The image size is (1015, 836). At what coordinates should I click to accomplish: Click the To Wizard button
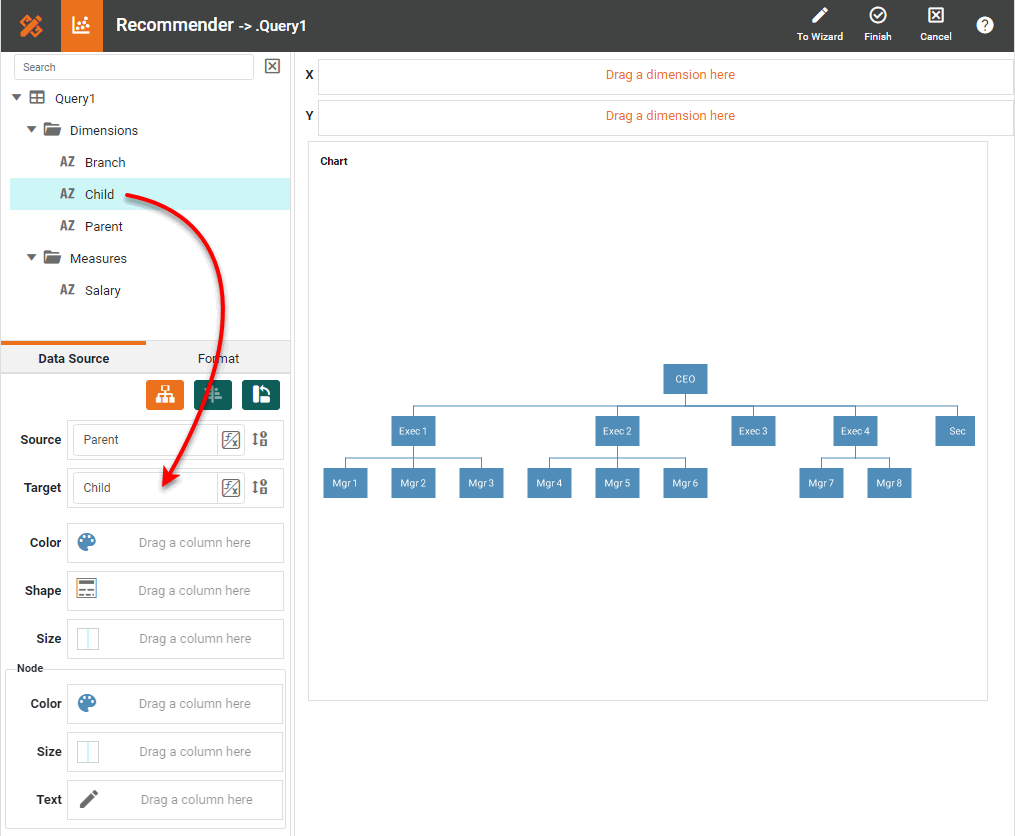[x=819, y=25]
